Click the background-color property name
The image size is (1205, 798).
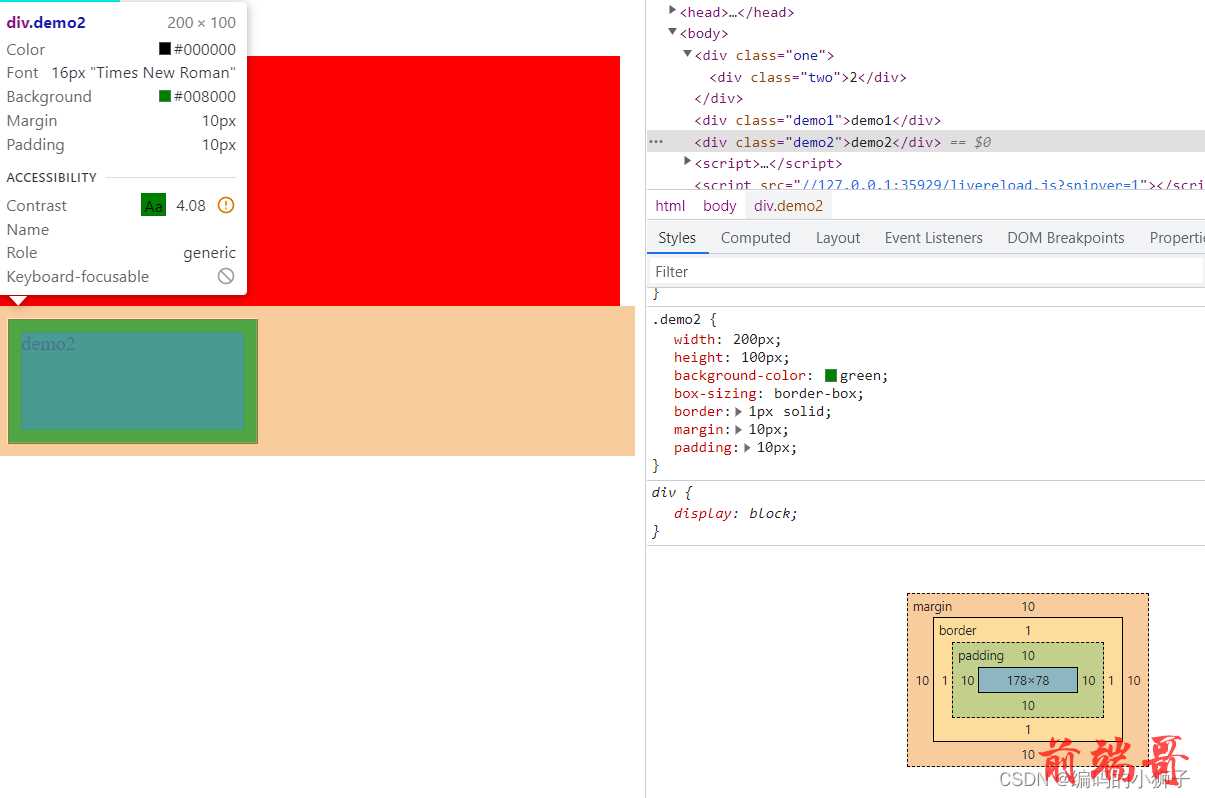tap(740, 375)
